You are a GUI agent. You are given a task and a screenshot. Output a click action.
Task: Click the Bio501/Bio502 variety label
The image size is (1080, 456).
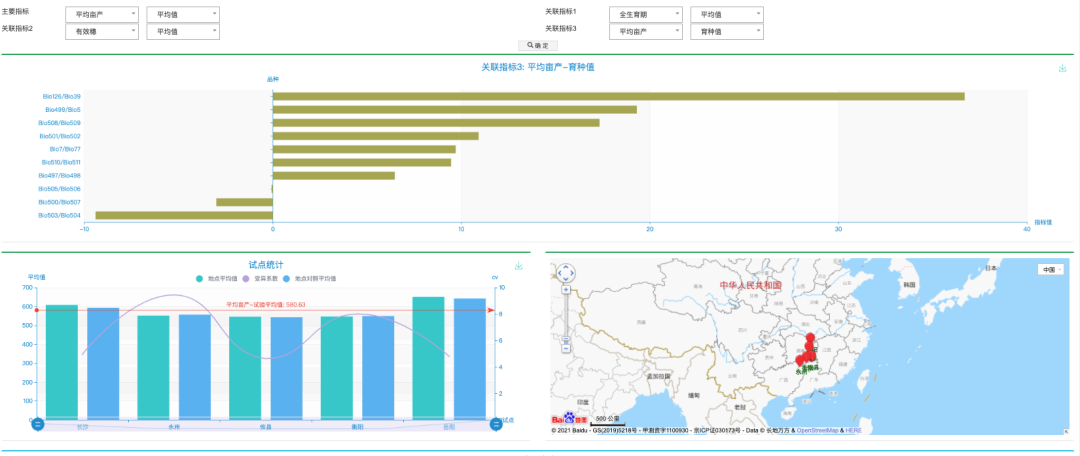pyautogui.click(x=61, y=136)
